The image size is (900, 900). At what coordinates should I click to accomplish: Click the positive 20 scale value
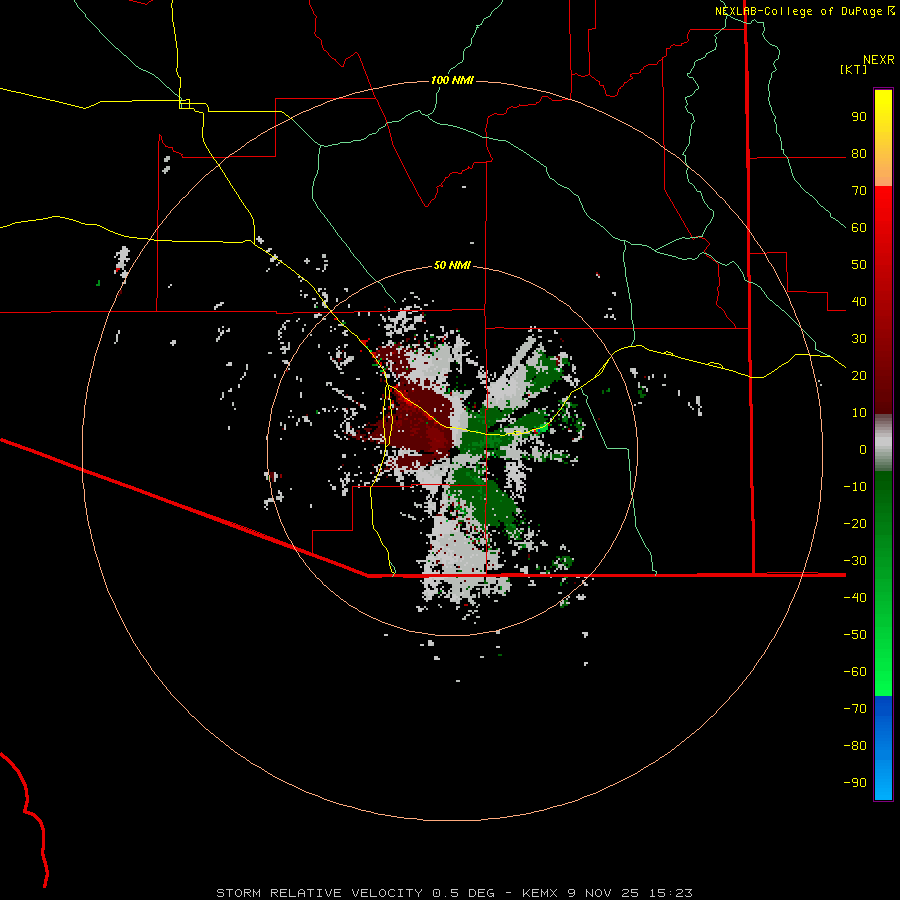tap(859, 375)
